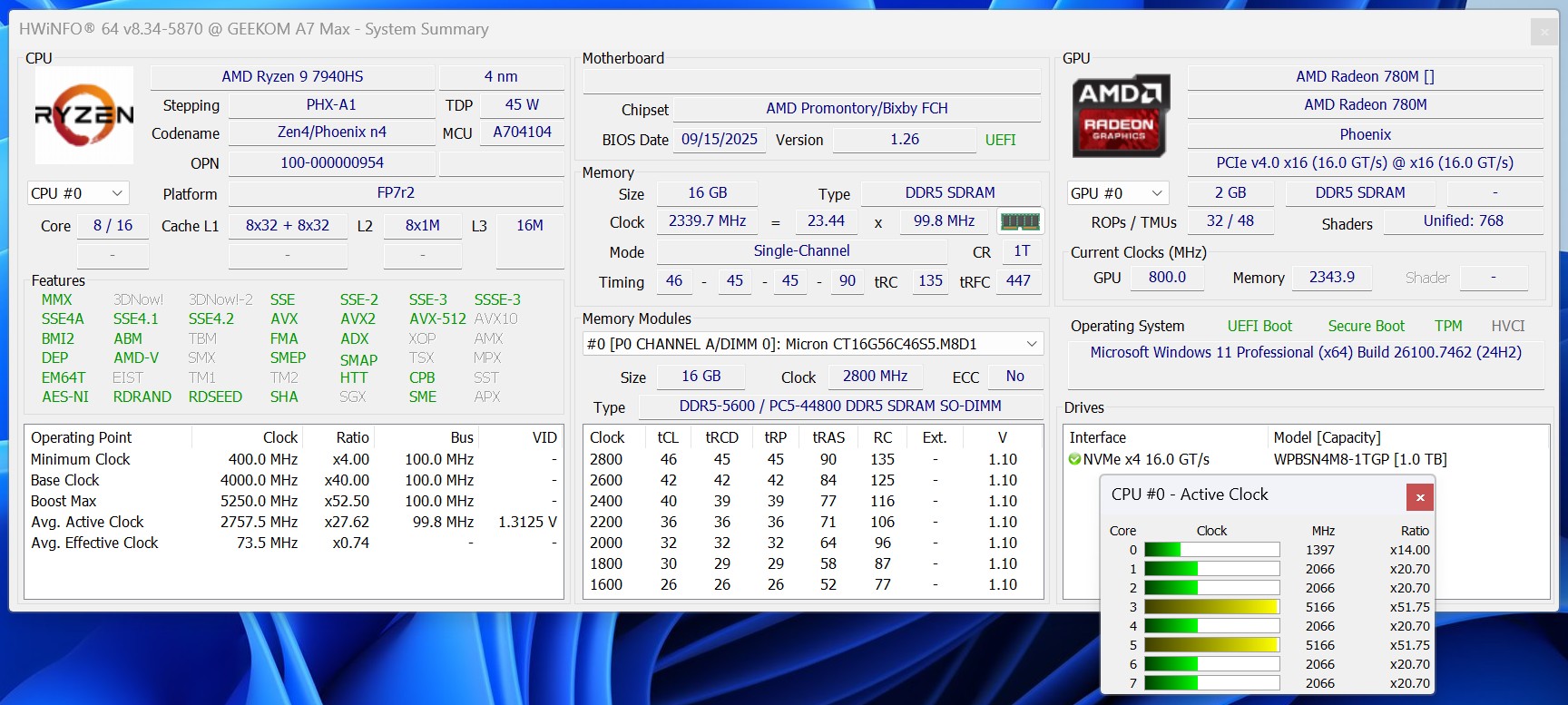Click the PCIe v4.0 x16 bus field
1568x705 pixels.
(1364, 163)
